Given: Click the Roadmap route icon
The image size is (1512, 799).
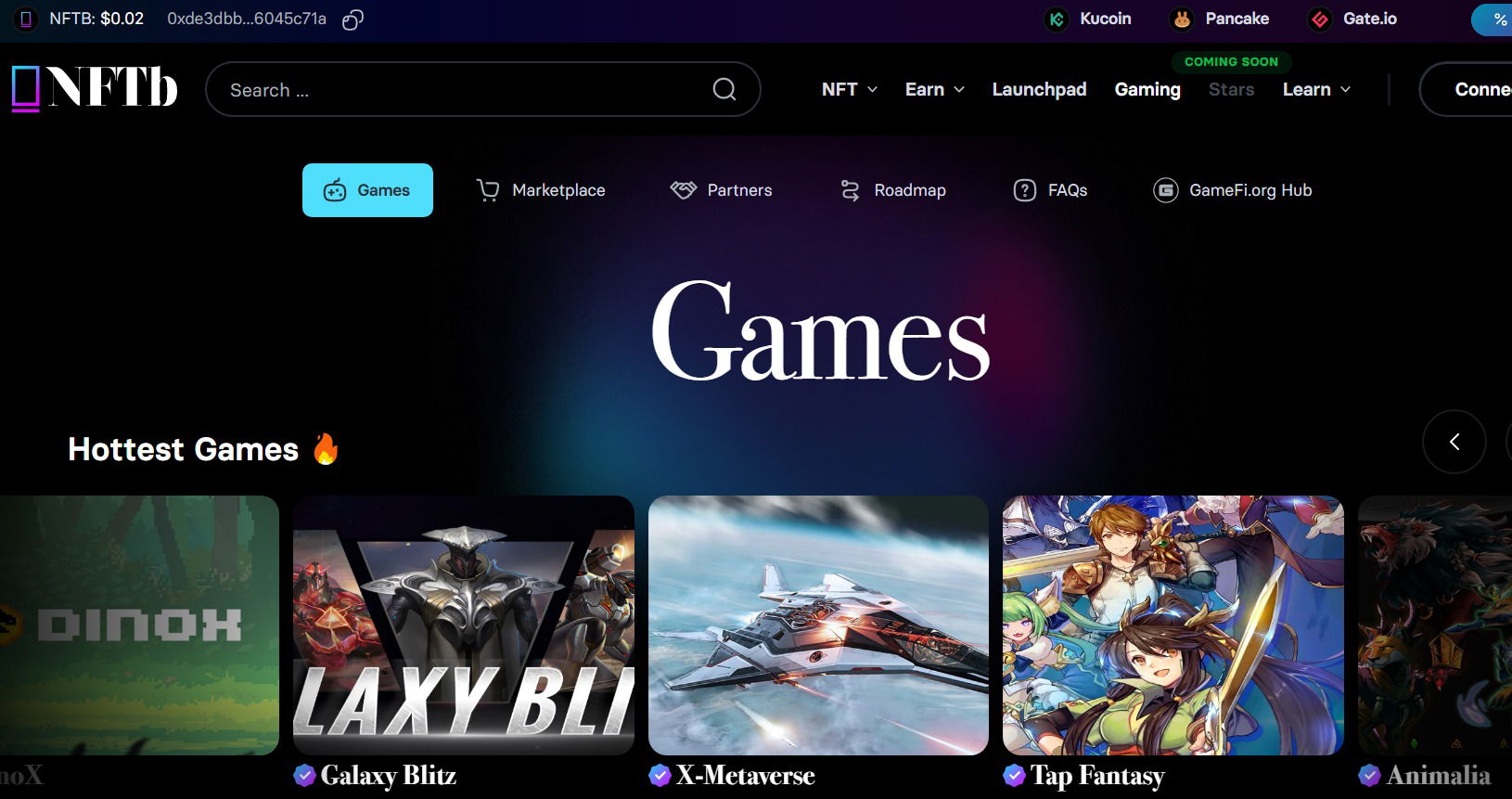Looking at the screenshot, I should [850, 190].
